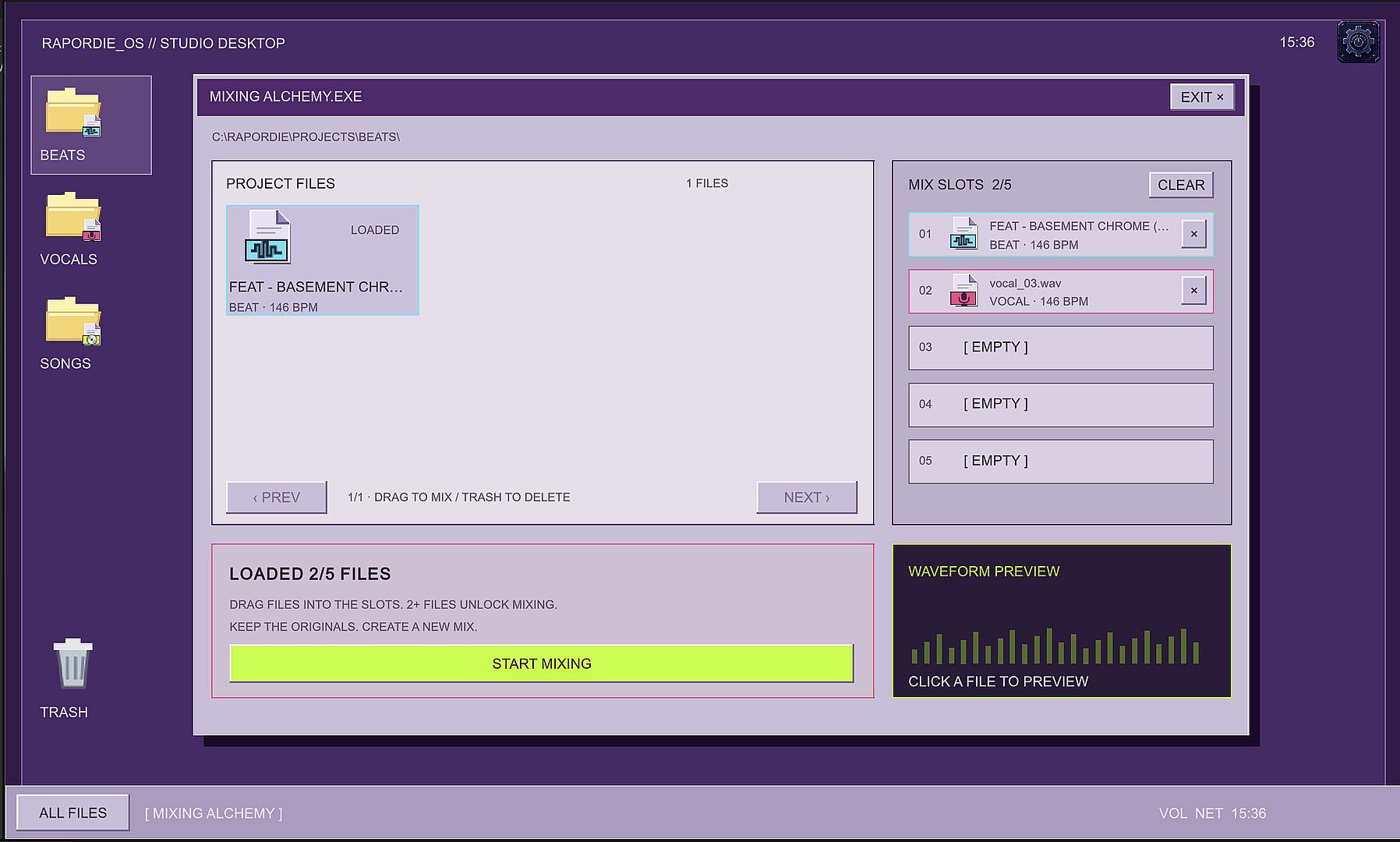Click the TRASH bin icon

point(72,663)
